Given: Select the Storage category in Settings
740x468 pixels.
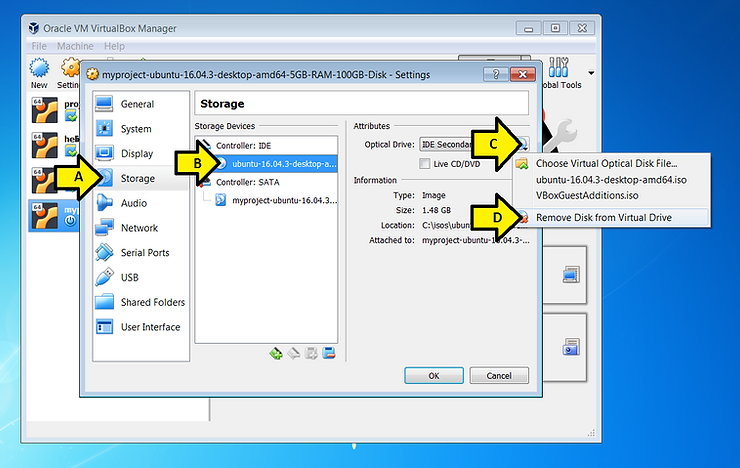Looking at the screenshot, I should tap(141, 178).
